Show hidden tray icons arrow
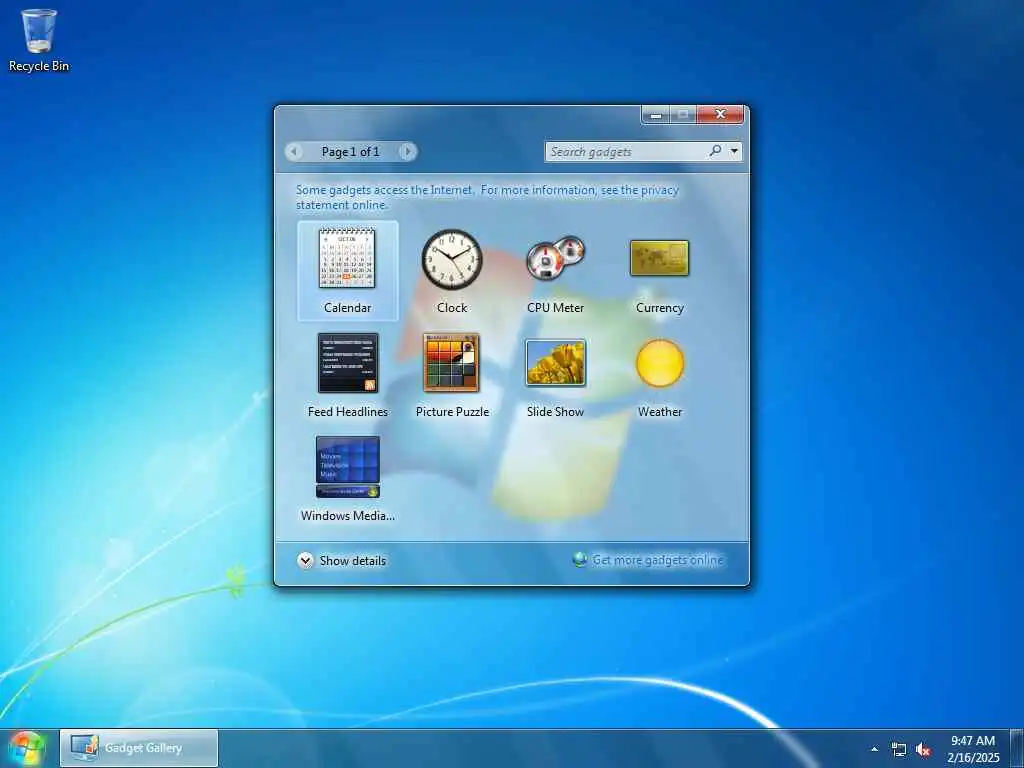1024x768 pixels. click(874, 749)
